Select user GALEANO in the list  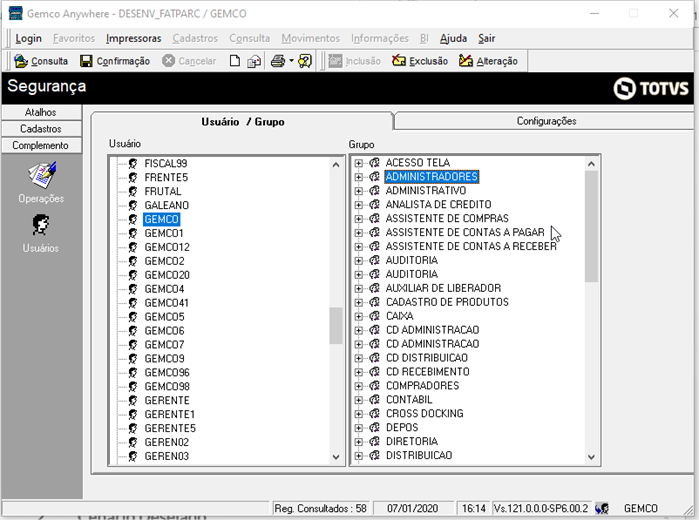click(x=166, y=205)
